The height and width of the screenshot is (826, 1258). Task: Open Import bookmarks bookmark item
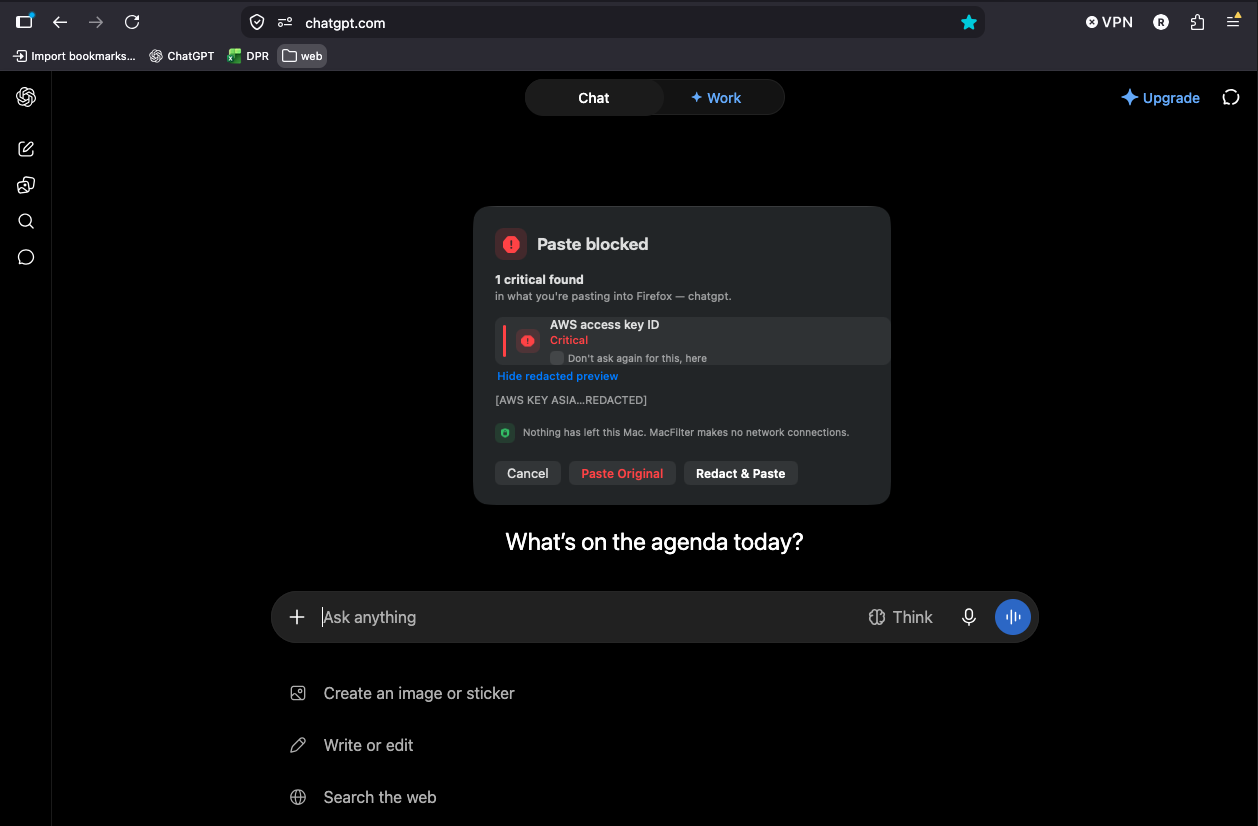click(x=74, y=56)
